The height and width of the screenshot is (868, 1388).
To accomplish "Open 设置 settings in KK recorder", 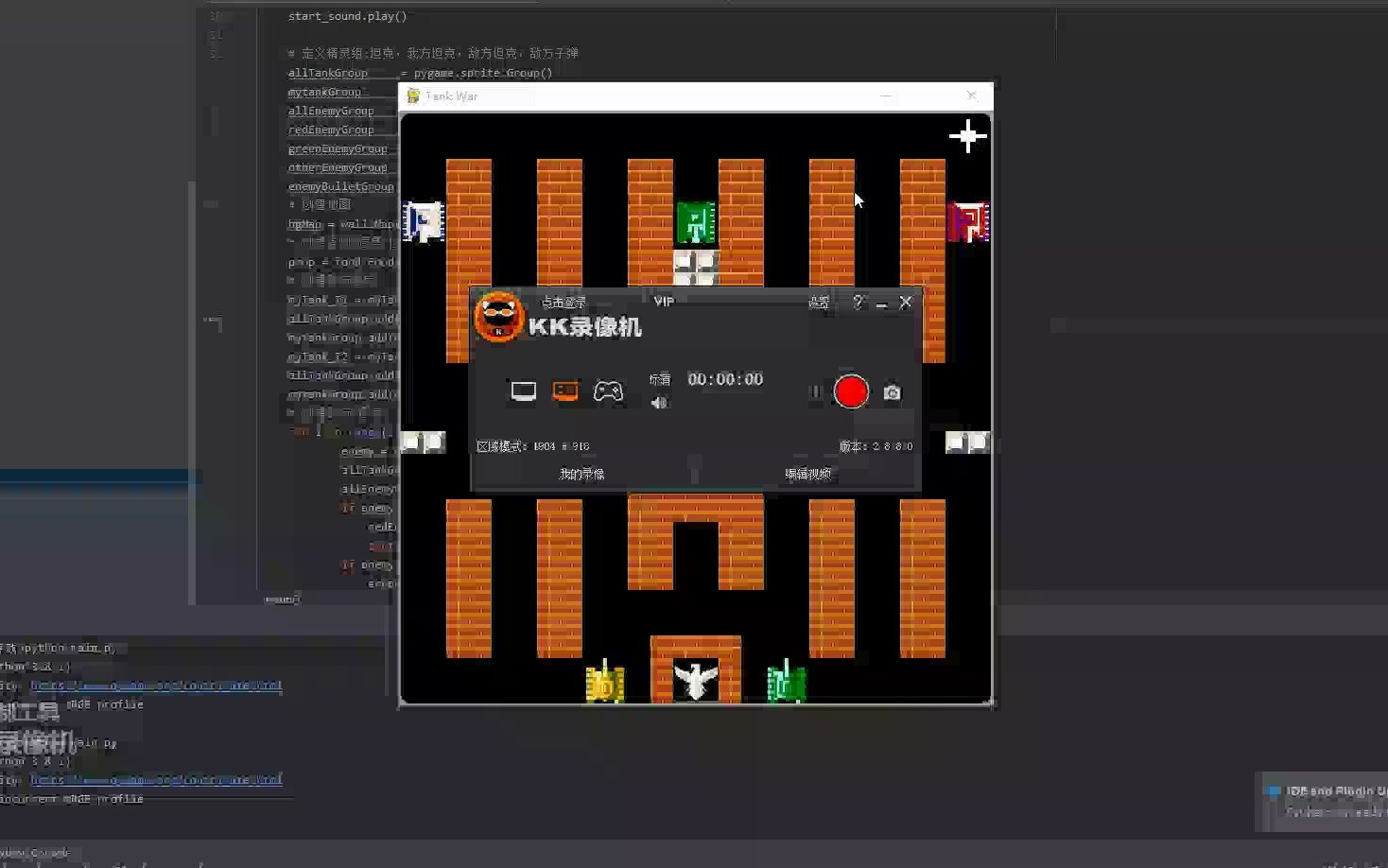I will coord(819,303).
